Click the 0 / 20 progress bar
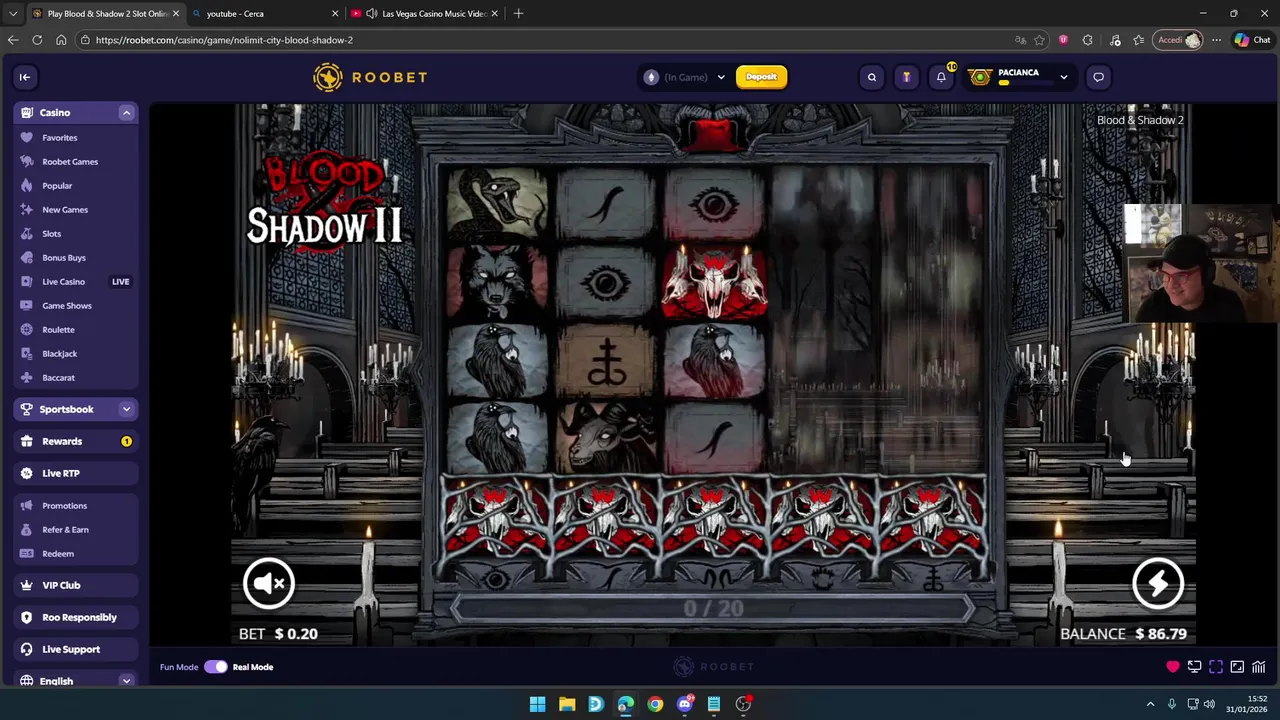The width and height of the screenshot is (1280, 720). pyautogui.click(x=713, y=608)
